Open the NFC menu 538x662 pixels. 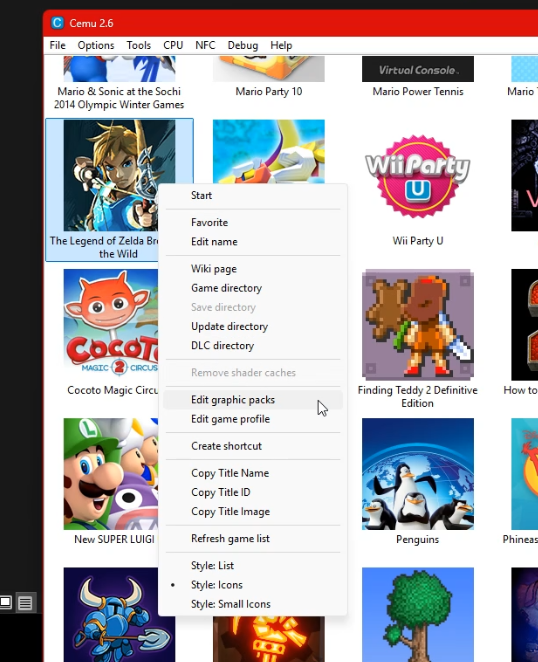[205, 45]
